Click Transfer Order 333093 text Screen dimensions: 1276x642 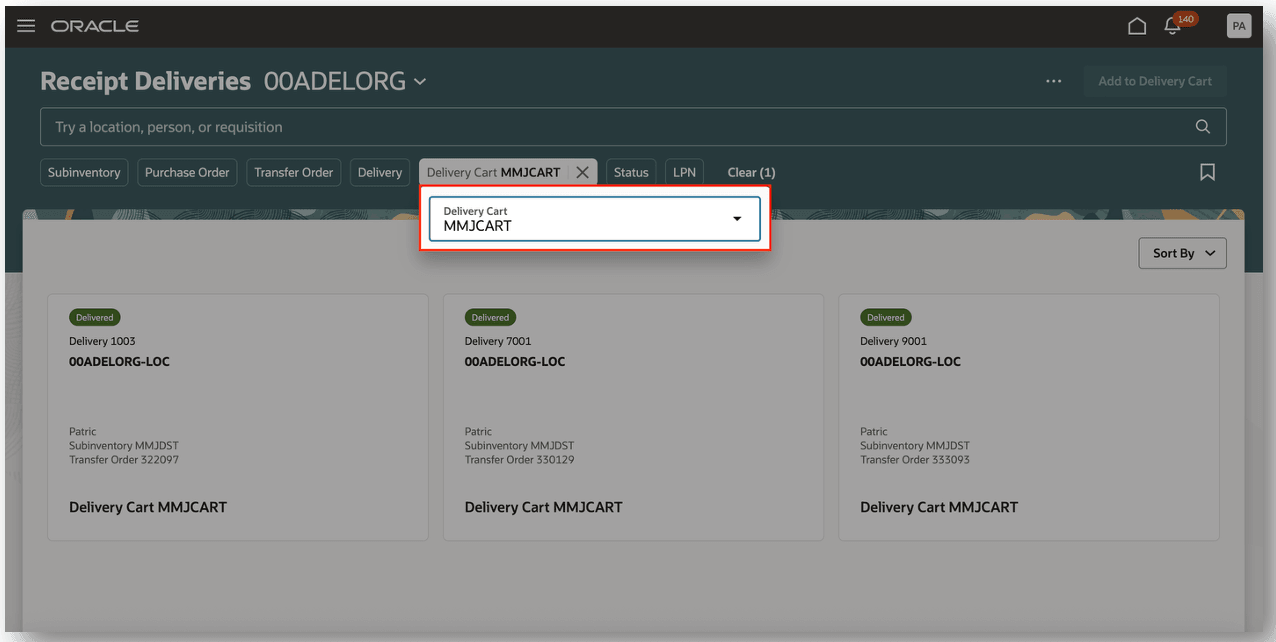pyautogui.click(x=915, y=460)
